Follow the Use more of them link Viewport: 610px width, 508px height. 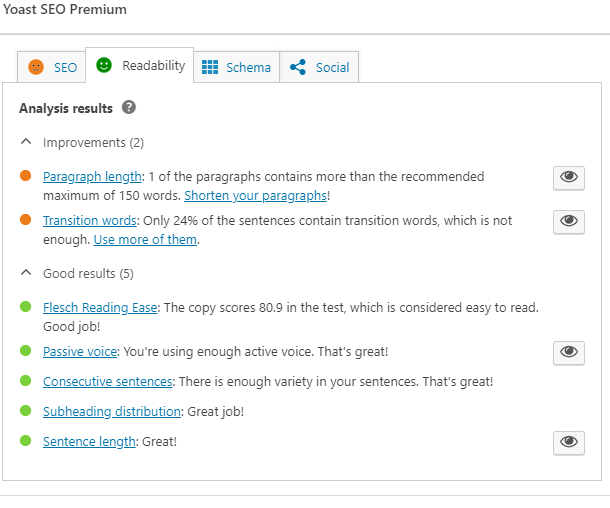tap(145, 240)
